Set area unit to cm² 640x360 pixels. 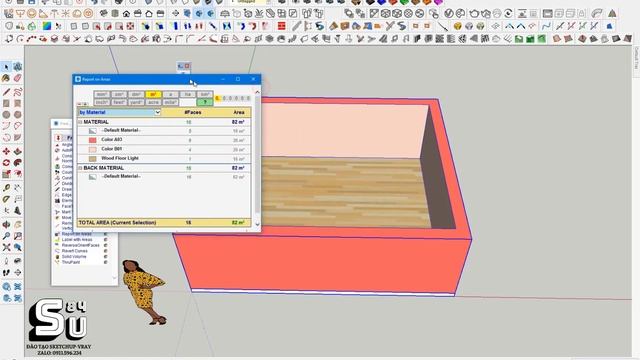119,95
